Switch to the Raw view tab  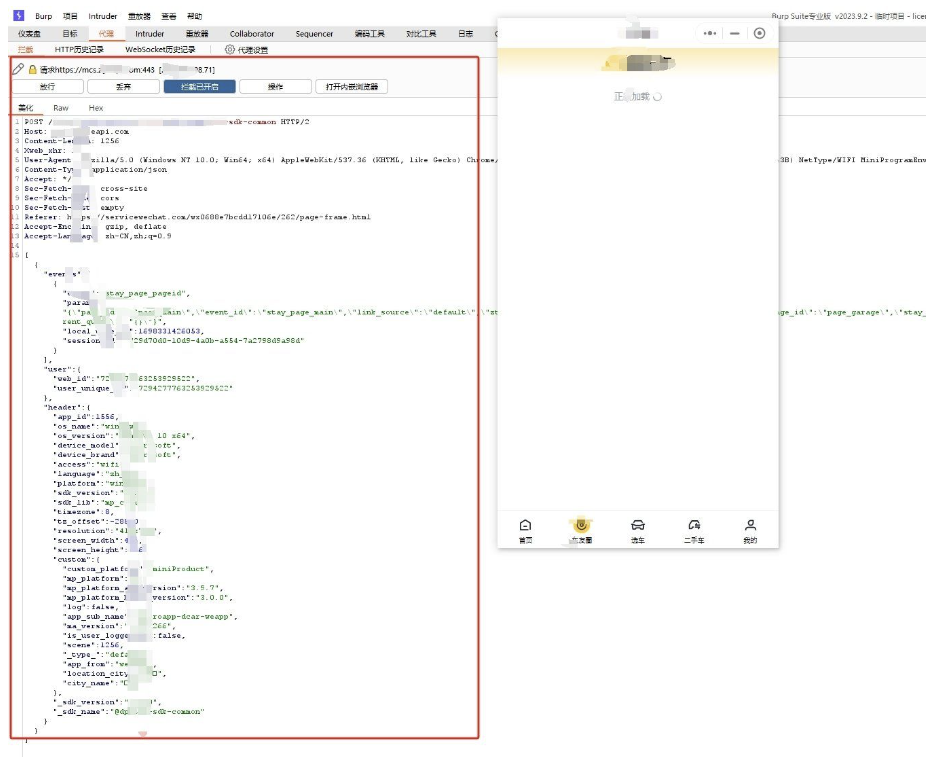(x=61, y=107)
